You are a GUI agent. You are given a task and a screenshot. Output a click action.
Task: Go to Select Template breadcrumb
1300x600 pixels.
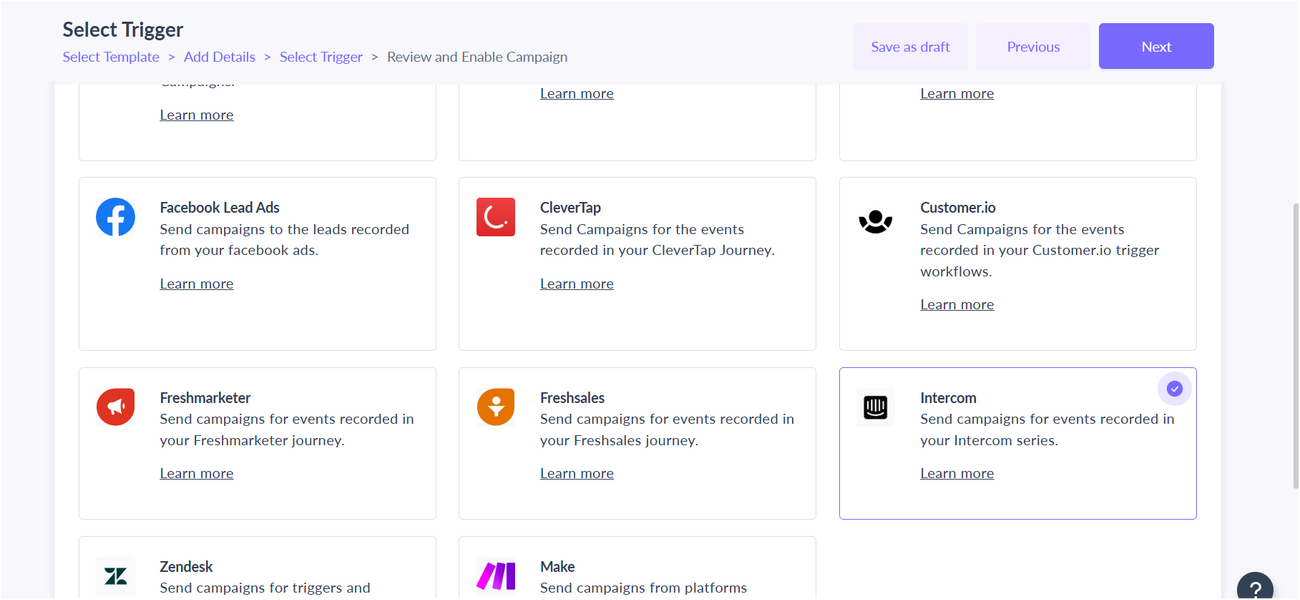[111, 57]
